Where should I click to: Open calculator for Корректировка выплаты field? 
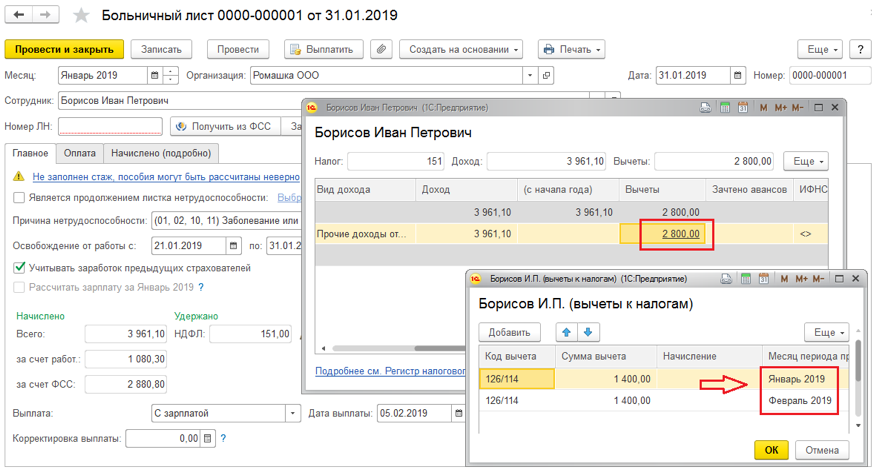[x=207, y=439]
